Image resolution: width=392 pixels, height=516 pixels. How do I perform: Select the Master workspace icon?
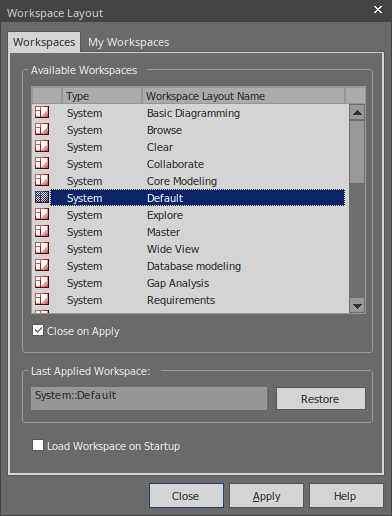point(42,231)
